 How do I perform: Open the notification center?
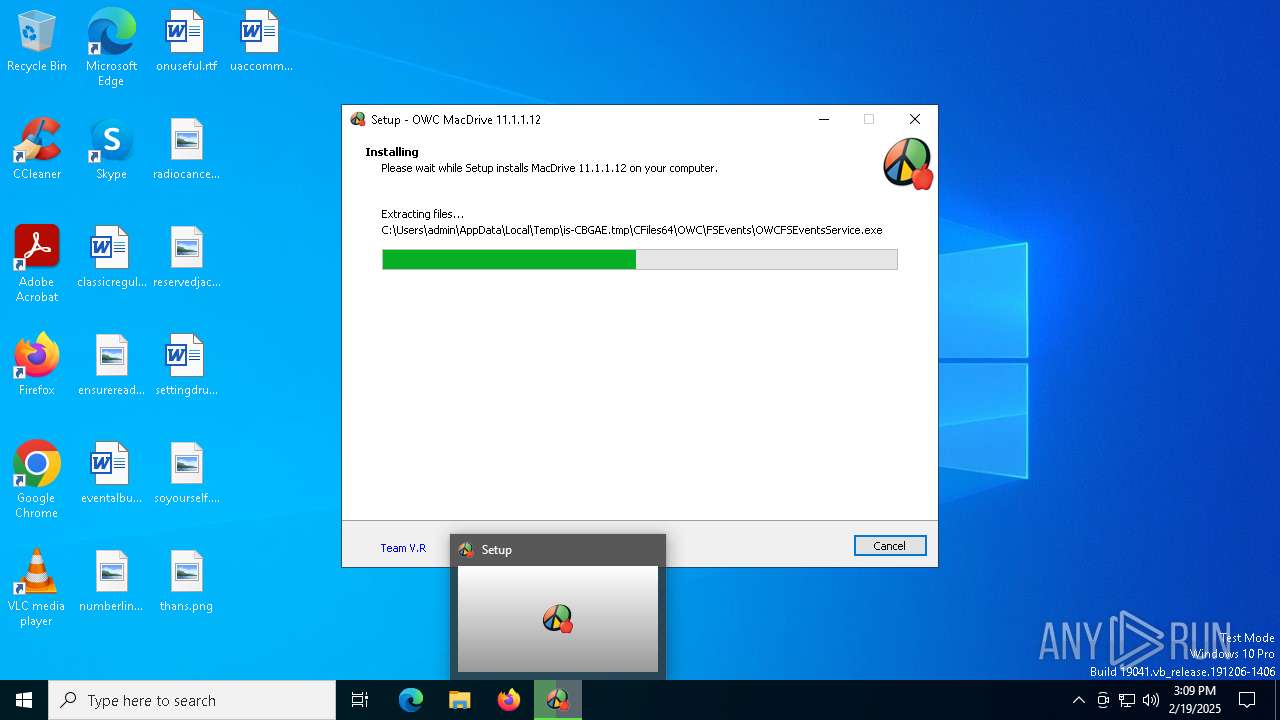click(1247, 700)
